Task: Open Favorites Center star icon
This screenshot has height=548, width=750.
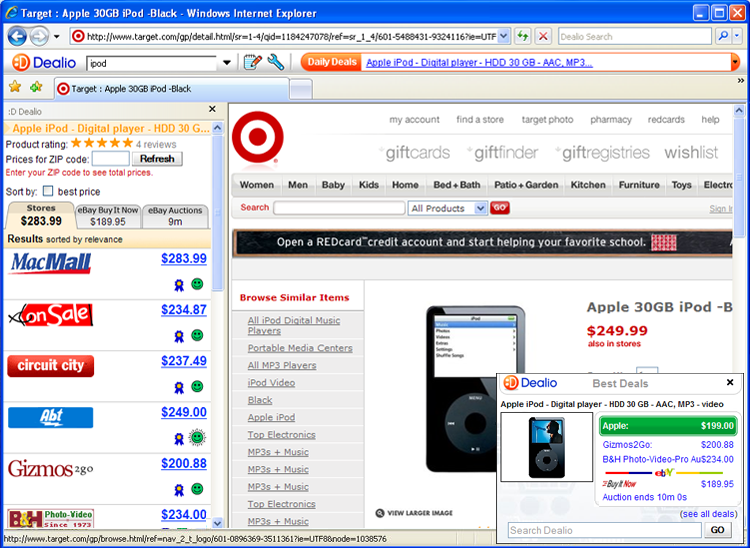Action: pyautogui.click(x=15, y=87)
